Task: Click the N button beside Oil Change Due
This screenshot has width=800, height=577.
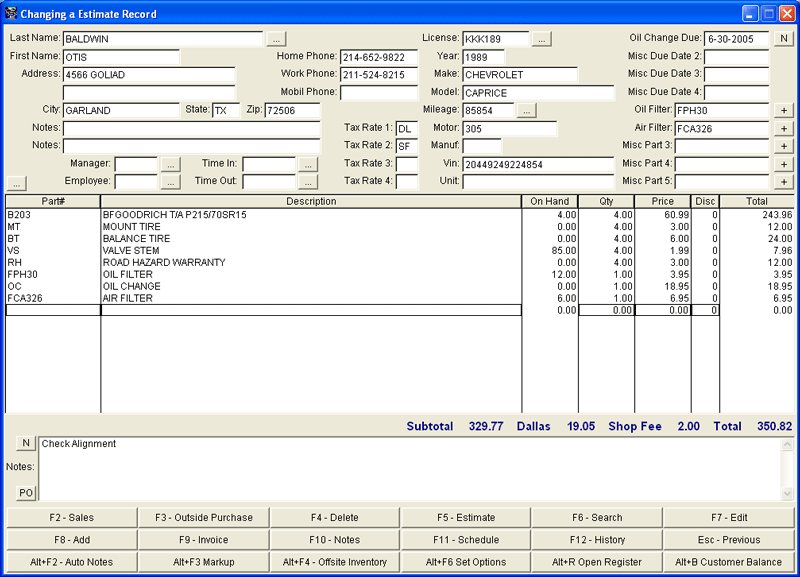Action: click(783, 38)
